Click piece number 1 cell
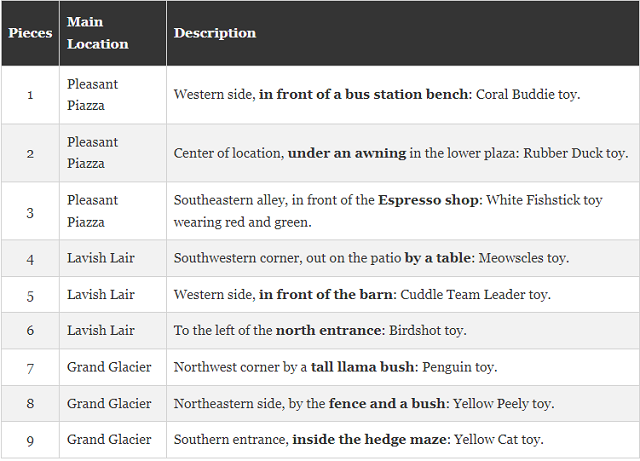640x461 pixels. (x=30, y=95)
